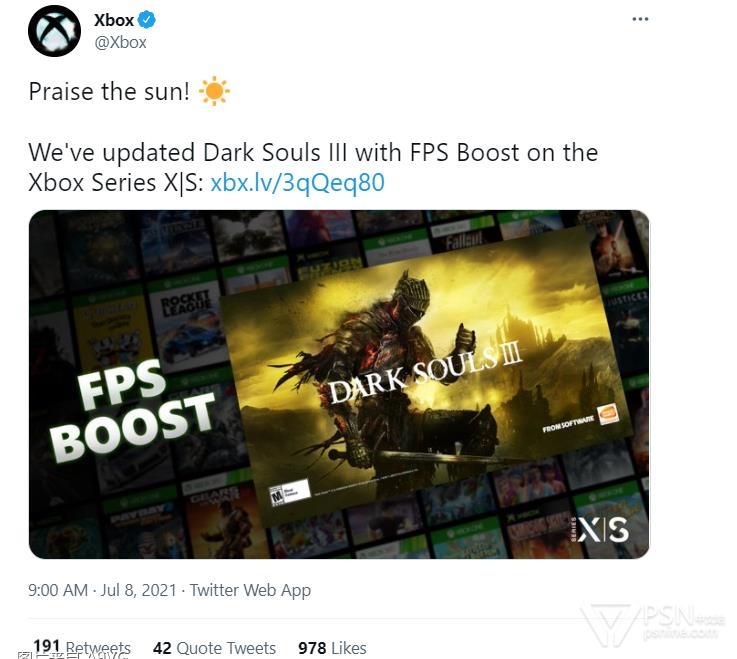Open the three-dot more options menu

(640, 19)
